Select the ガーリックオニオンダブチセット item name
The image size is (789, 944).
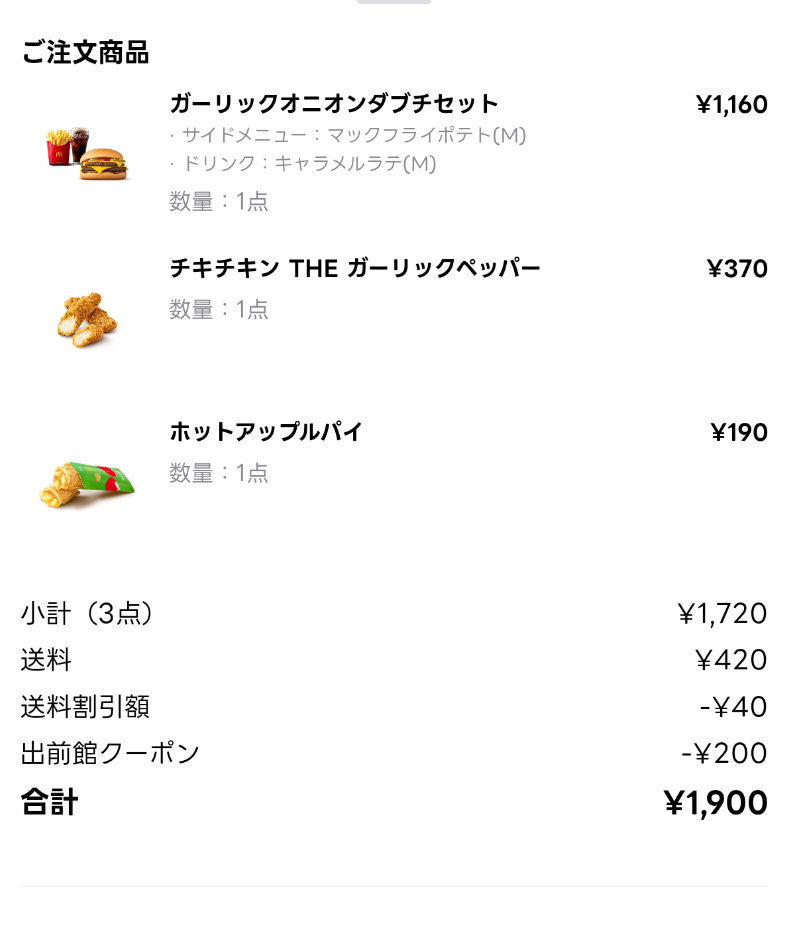point(334,104)
